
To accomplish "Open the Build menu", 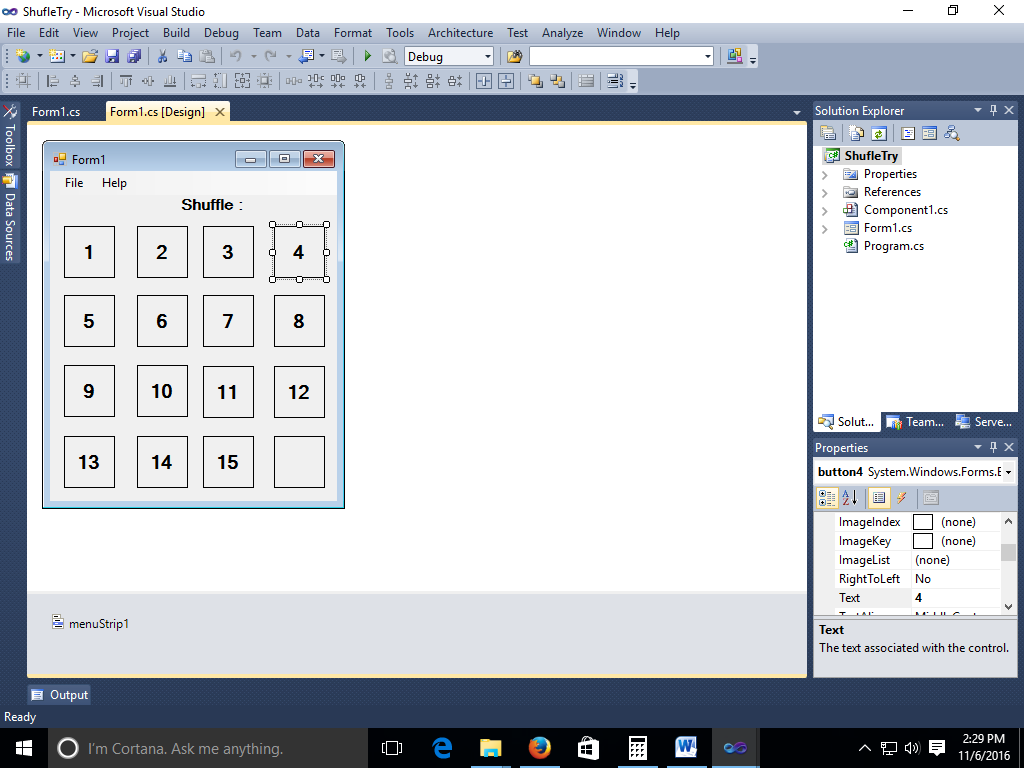I will [x=176, y=33].
